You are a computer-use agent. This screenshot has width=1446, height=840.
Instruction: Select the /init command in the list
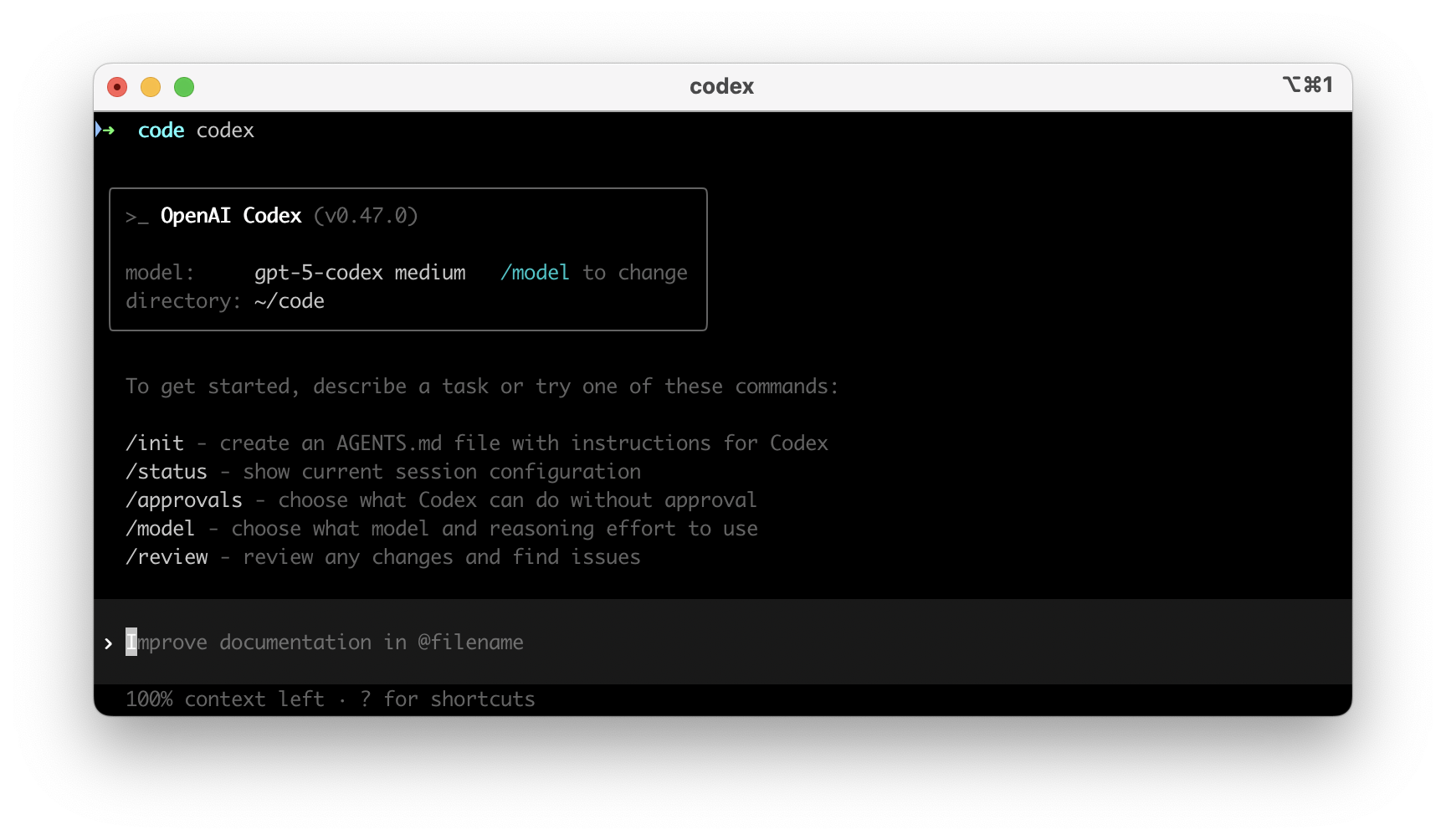point(155,443)
